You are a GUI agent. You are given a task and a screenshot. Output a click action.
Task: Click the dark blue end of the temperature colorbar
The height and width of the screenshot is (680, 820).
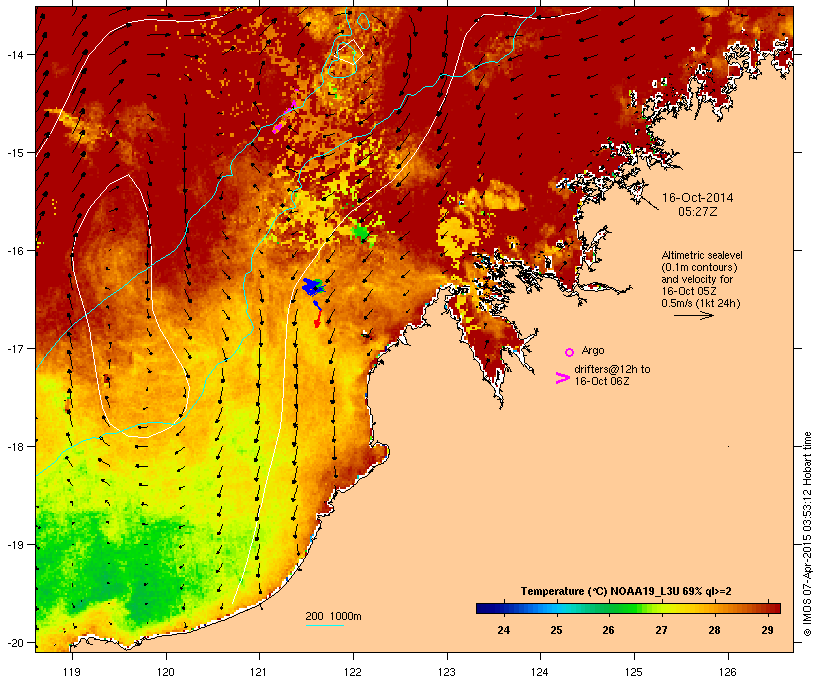tap(484, 608)
